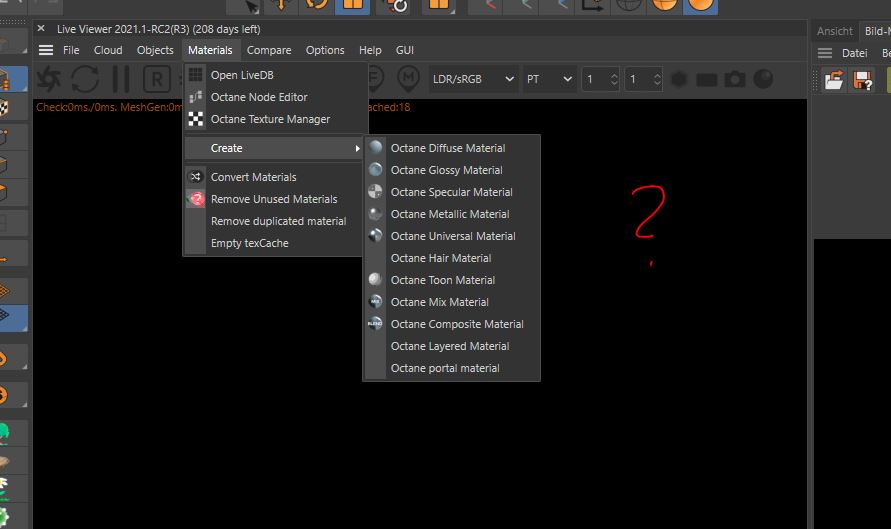Close the Materials menu
Screen dimensions: 891x529
pos(210,50)
